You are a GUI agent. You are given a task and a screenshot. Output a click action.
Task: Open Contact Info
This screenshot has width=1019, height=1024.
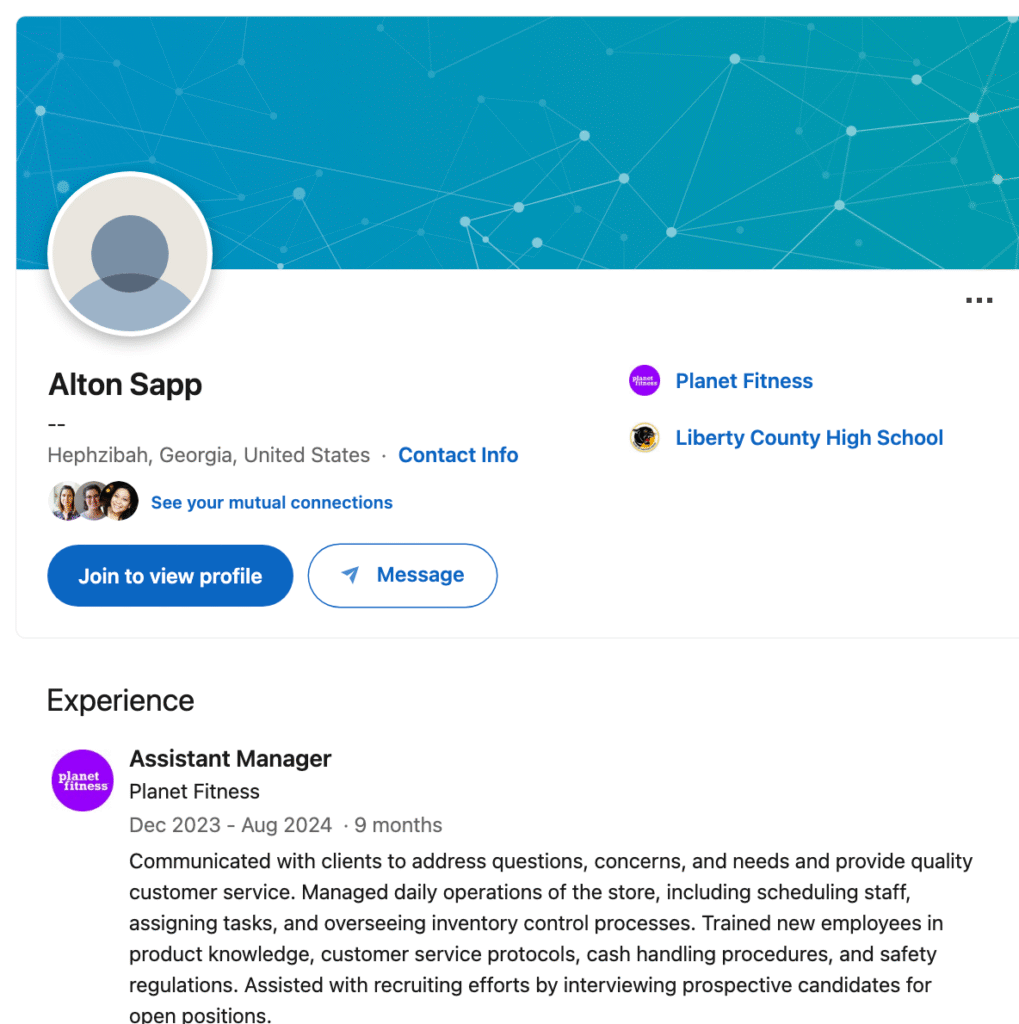point(458,455)
